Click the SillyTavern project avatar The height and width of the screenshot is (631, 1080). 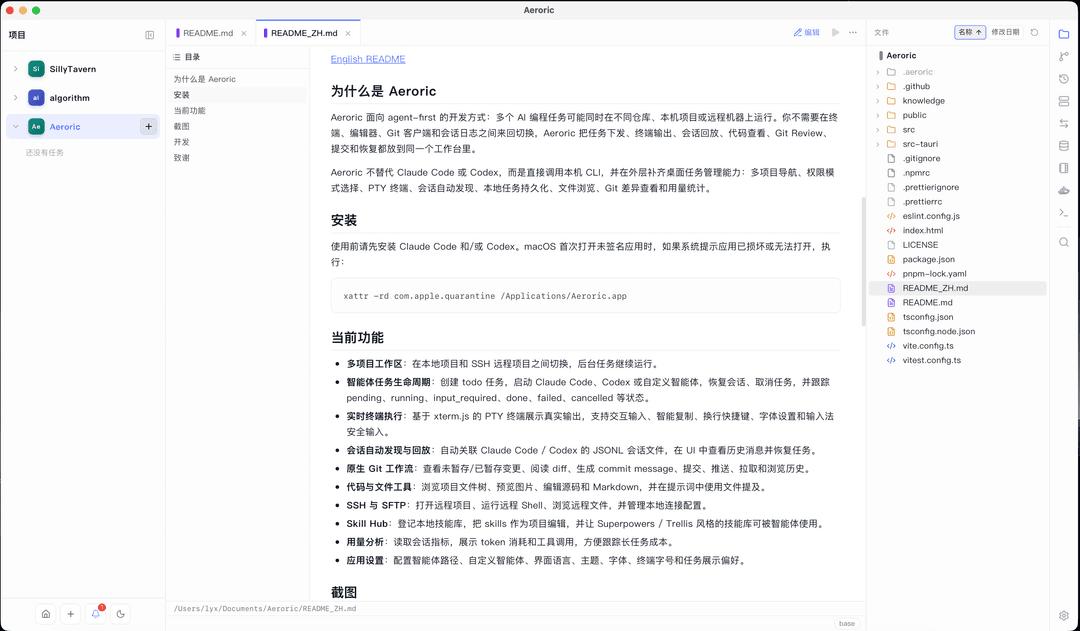tap(36, 69)
